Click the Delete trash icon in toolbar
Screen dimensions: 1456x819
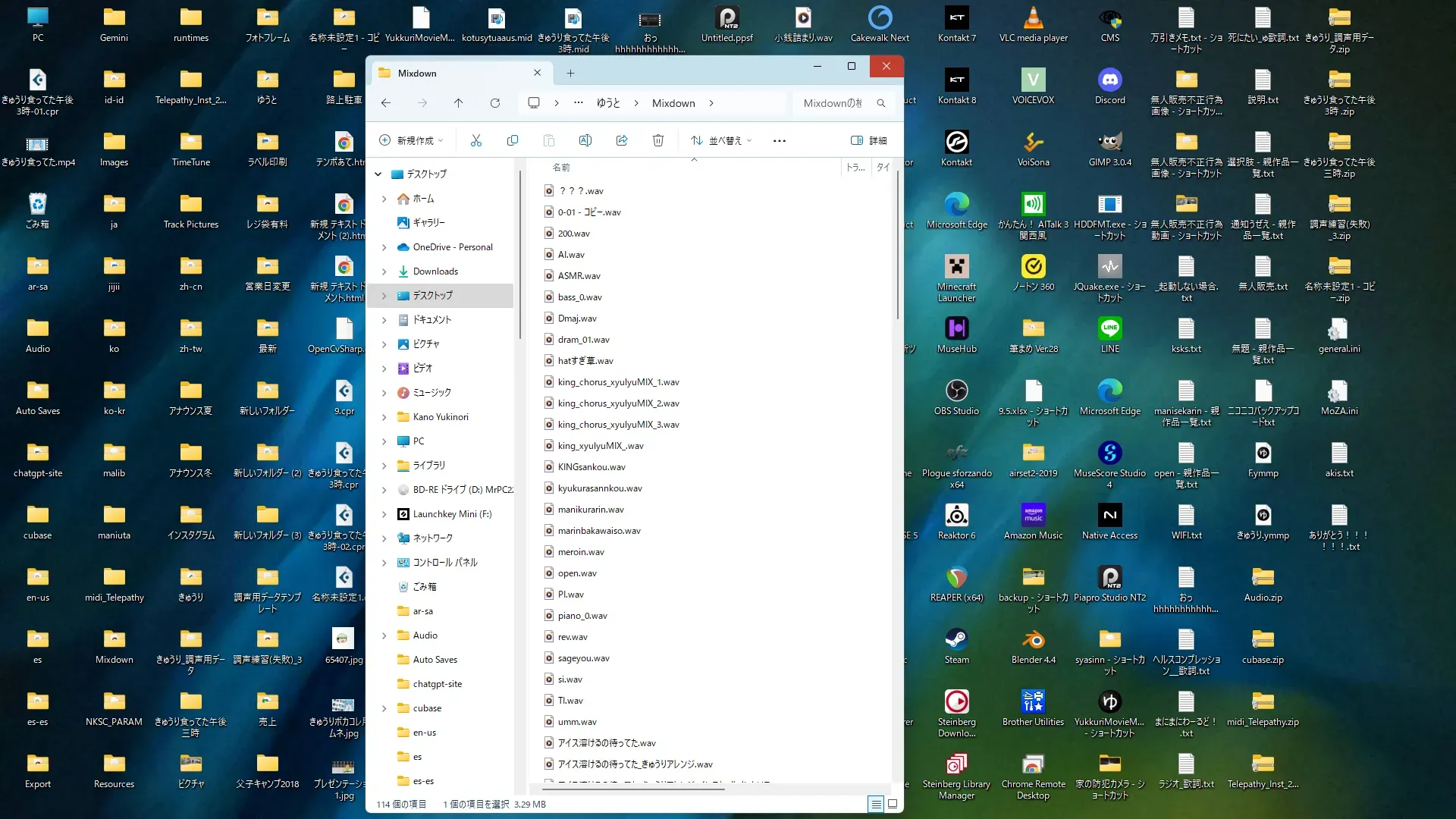pyautogui.click(x=658, y=140)
